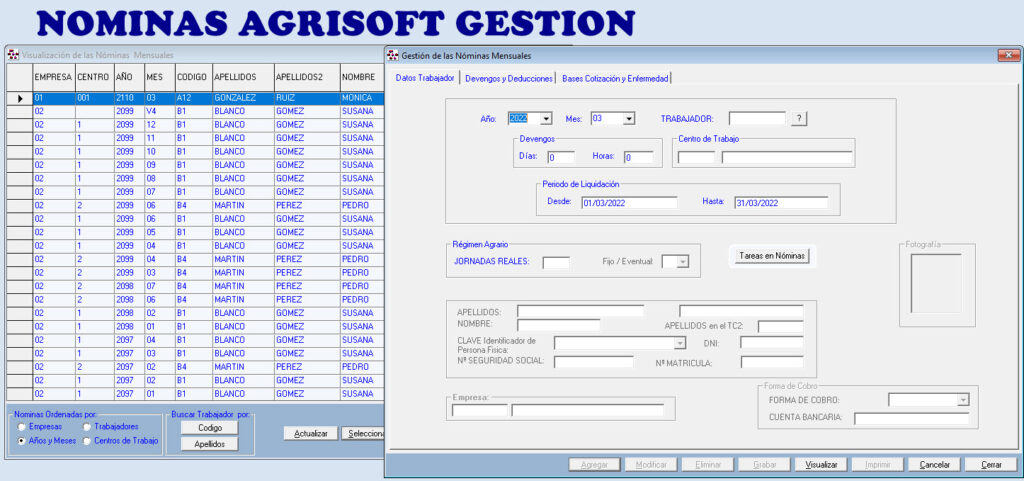1024x481 pixels.
Task: Switch to the Datos Trabajador tab
Action: coord(425,78)
